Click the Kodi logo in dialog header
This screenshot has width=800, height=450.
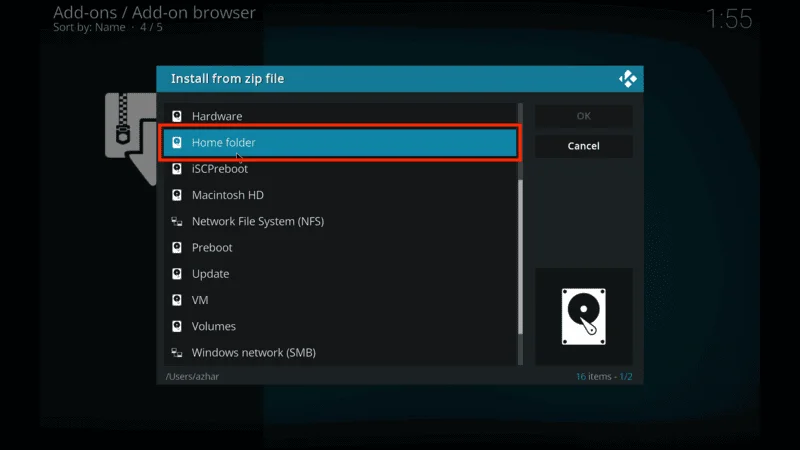pyautogui.click(x=628, y=79)
